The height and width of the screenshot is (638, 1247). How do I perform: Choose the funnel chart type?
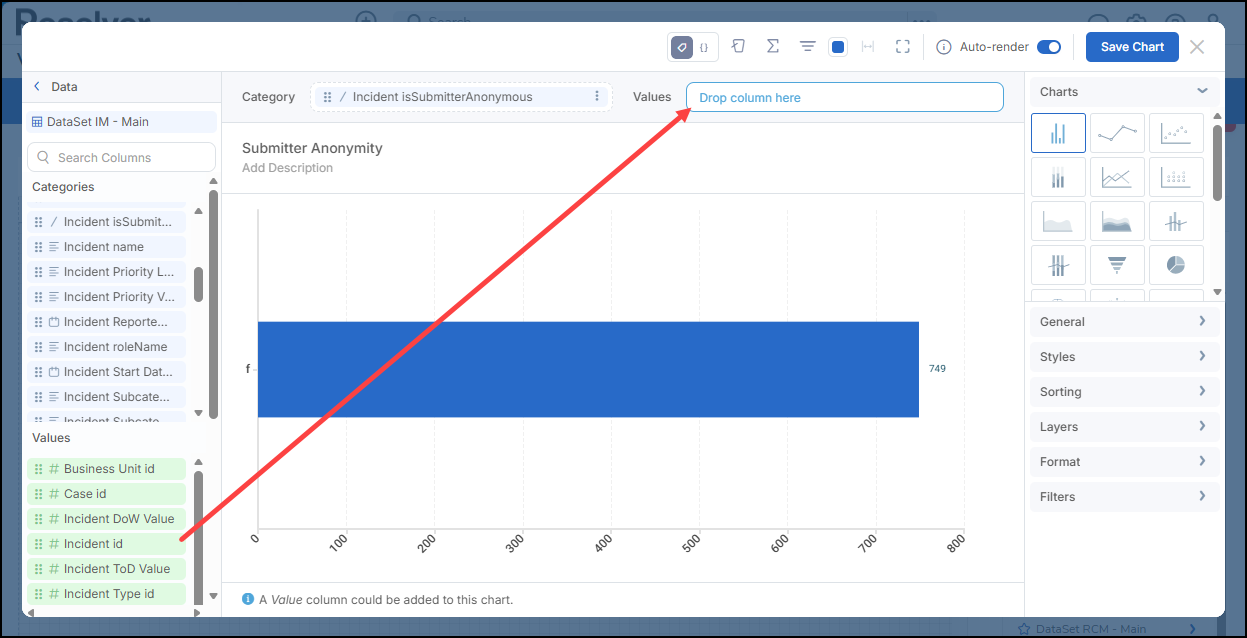(1117, 265)
